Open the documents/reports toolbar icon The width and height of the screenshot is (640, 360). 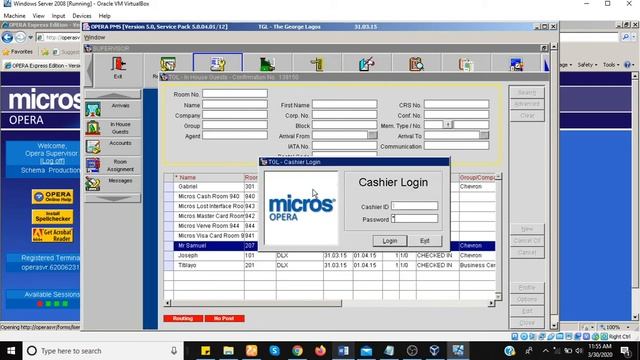[x=466, y=64]
